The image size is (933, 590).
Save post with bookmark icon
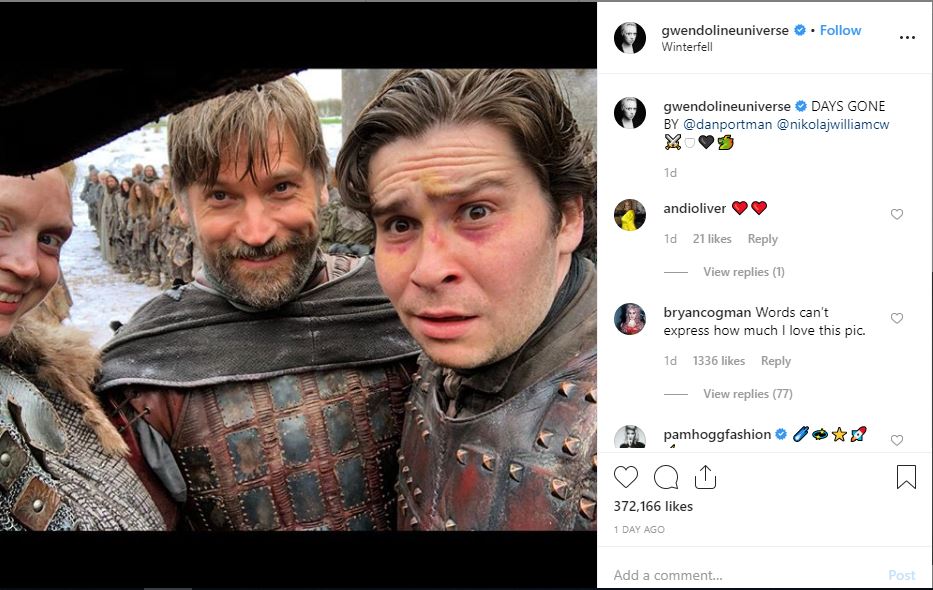[906, 478]
